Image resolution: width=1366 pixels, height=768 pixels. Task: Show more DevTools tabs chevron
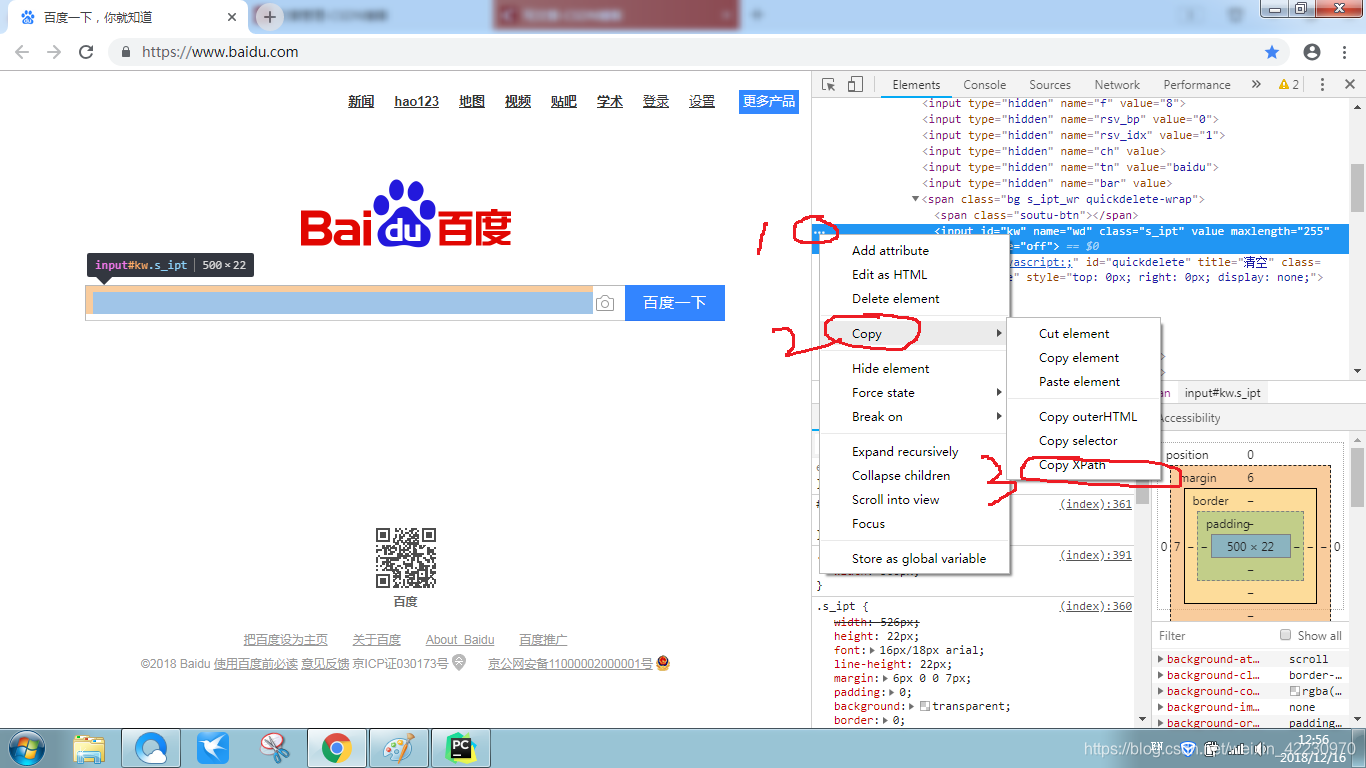point(1256,85)
